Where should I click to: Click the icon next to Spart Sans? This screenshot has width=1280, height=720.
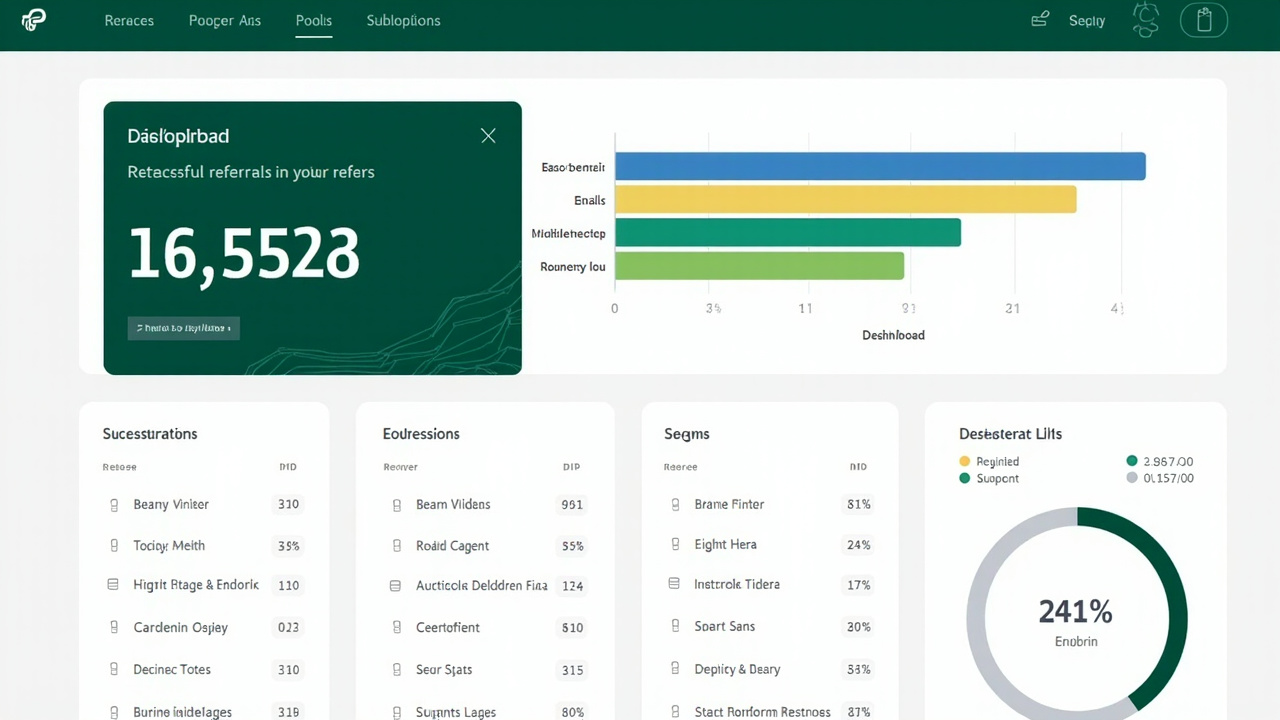click(675, 627)
